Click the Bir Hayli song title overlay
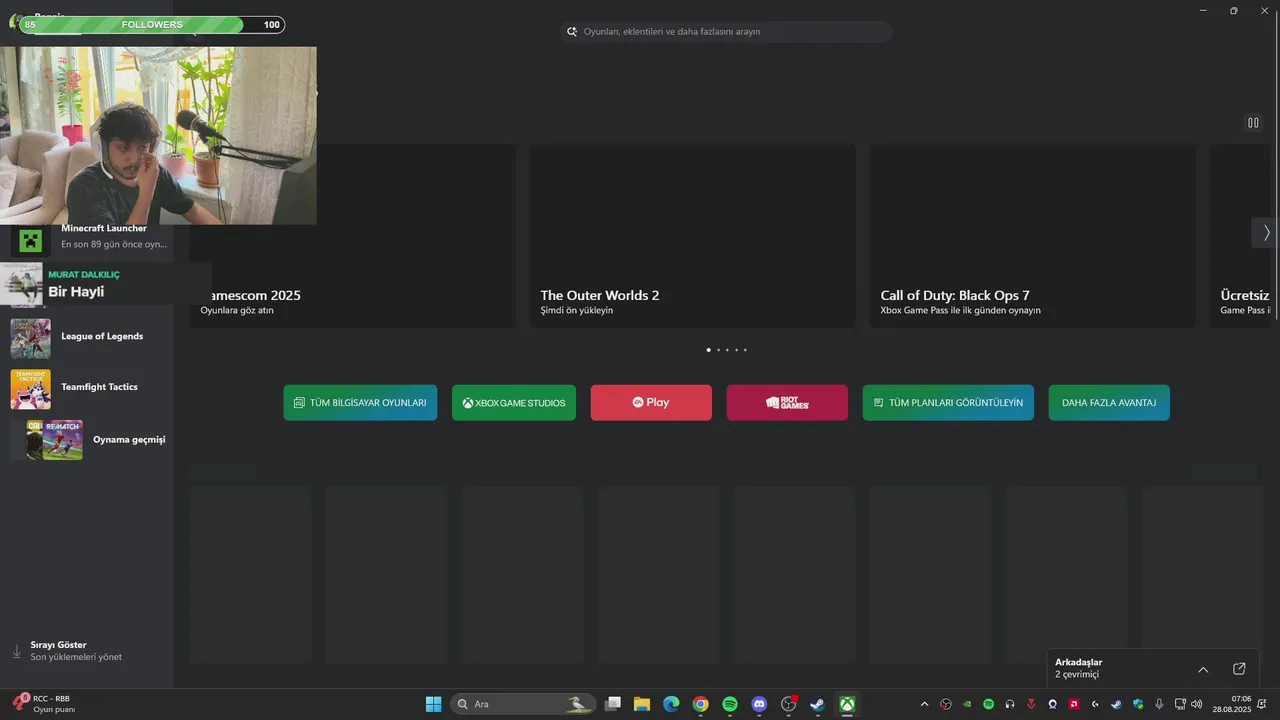Screen dimensions: 1280x720 click(x=76, y=292)
